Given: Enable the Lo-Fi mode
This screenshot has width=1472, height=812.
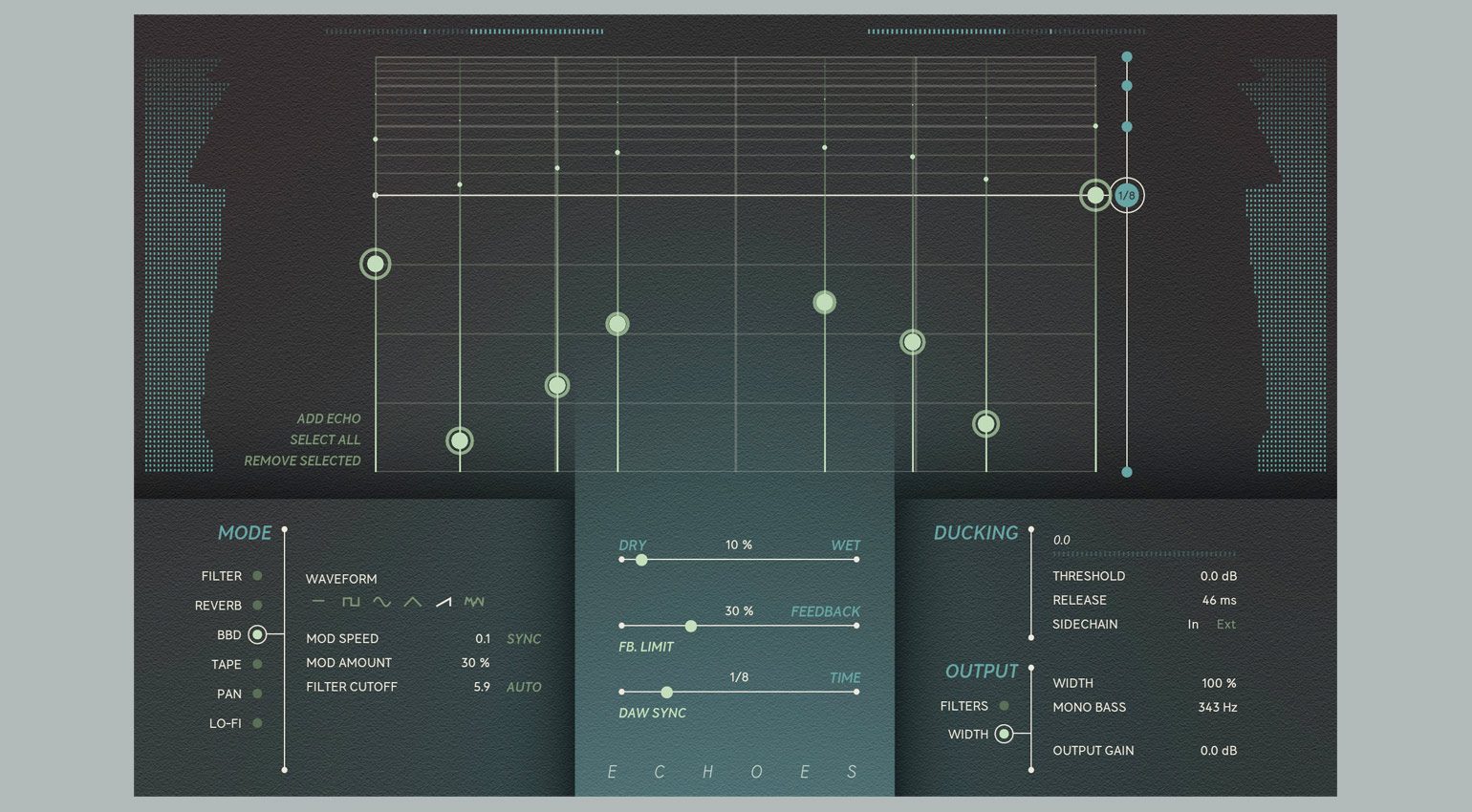Looking at the screenshot, I should point(257,723).
